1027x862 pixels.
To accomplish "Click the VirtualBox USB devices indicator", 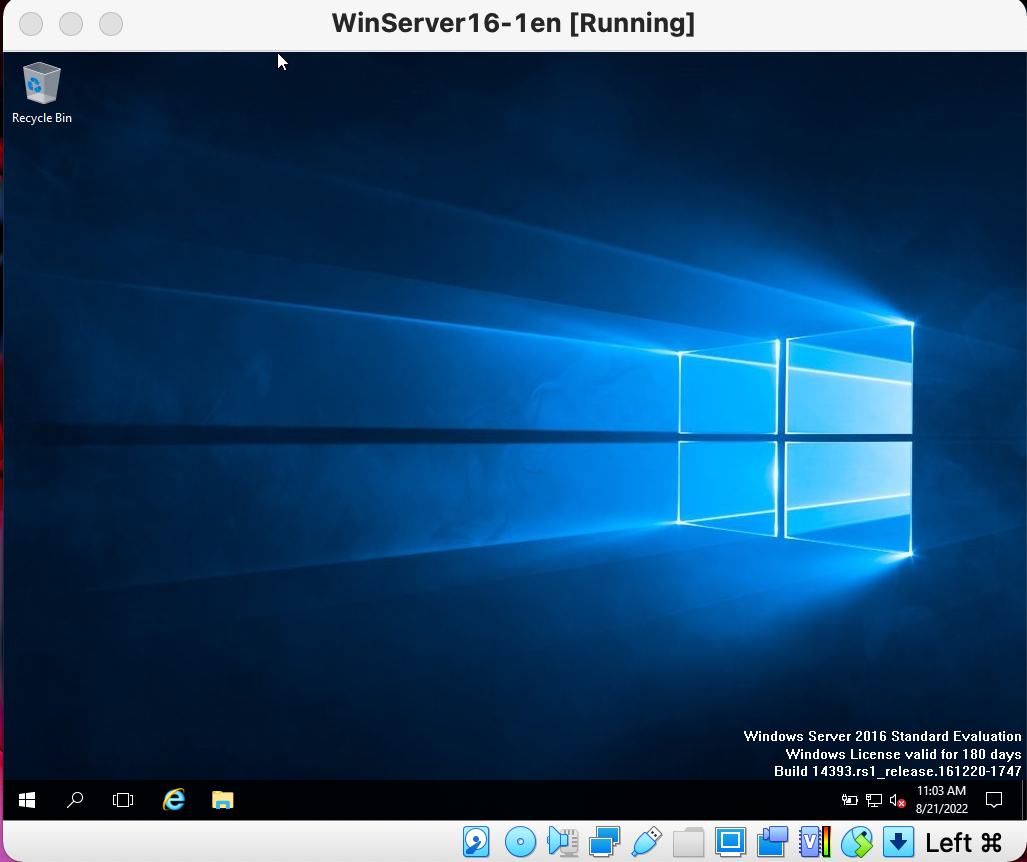I will coord(646,842).
